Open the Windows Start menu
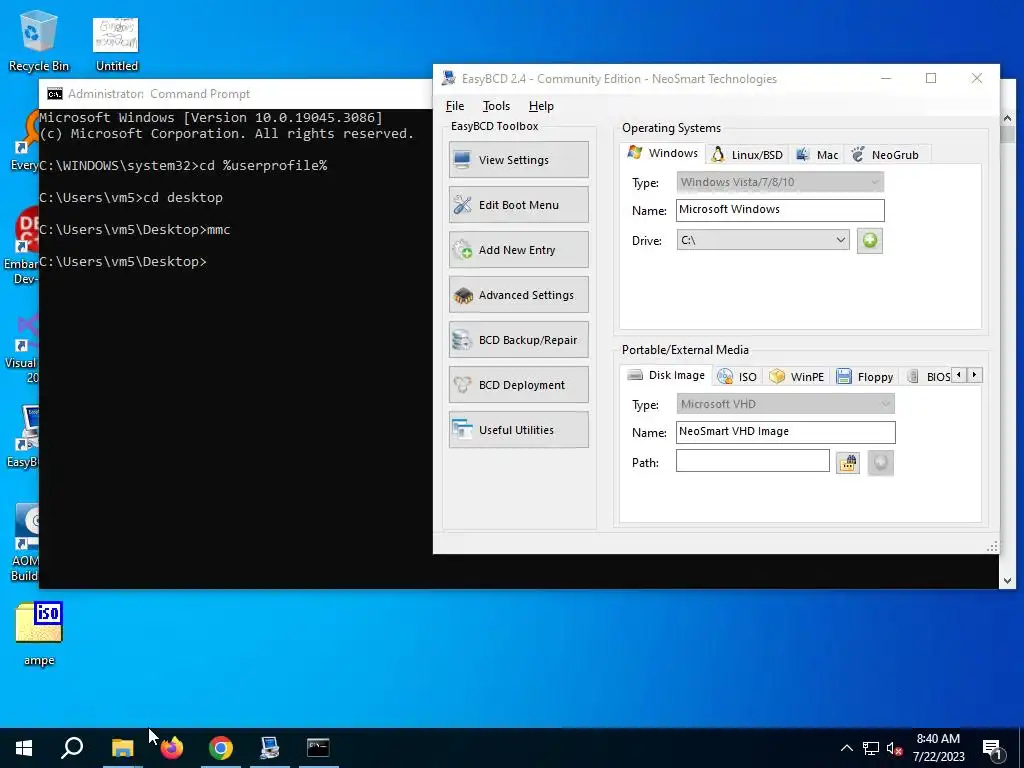 24,748
